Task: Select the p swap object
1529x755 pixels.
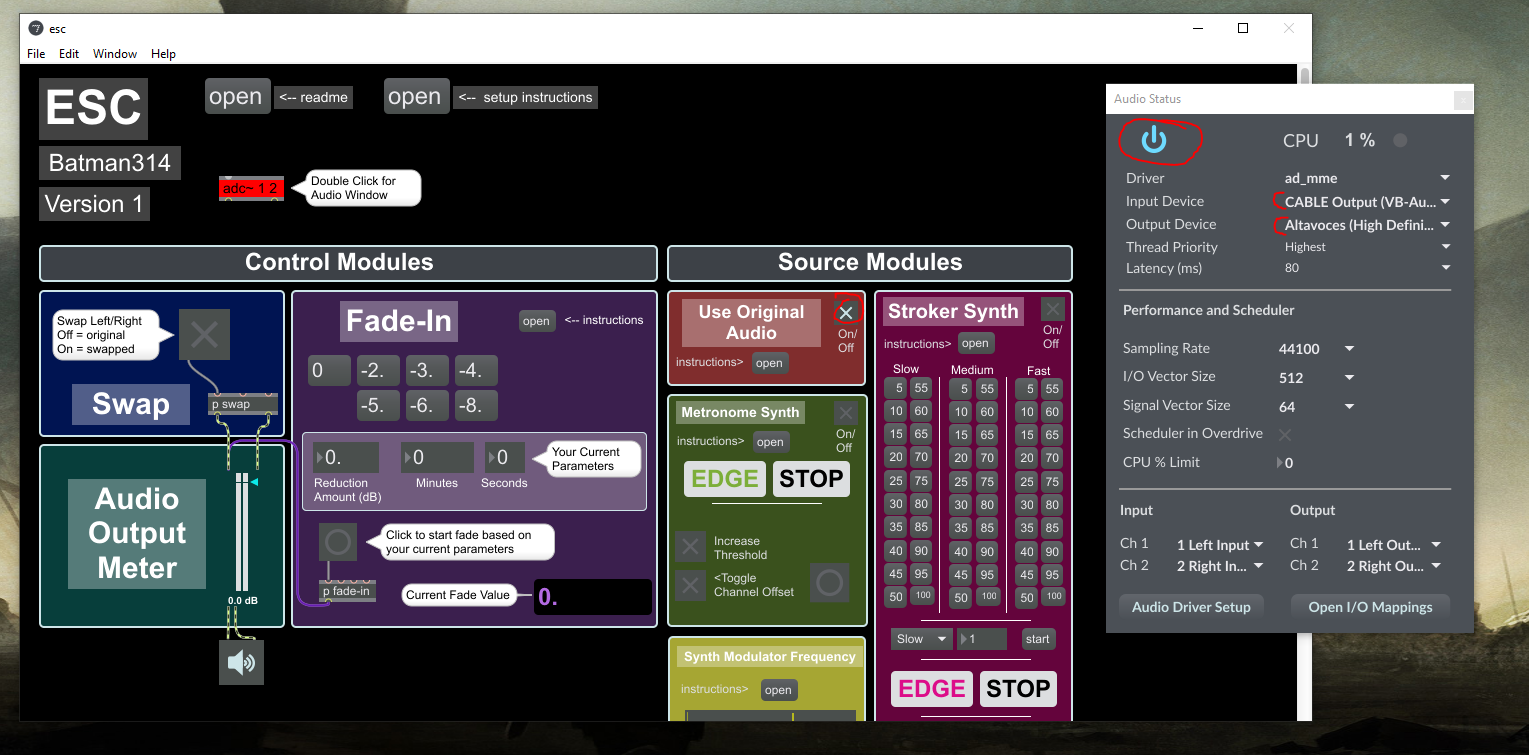Action: 241,404
